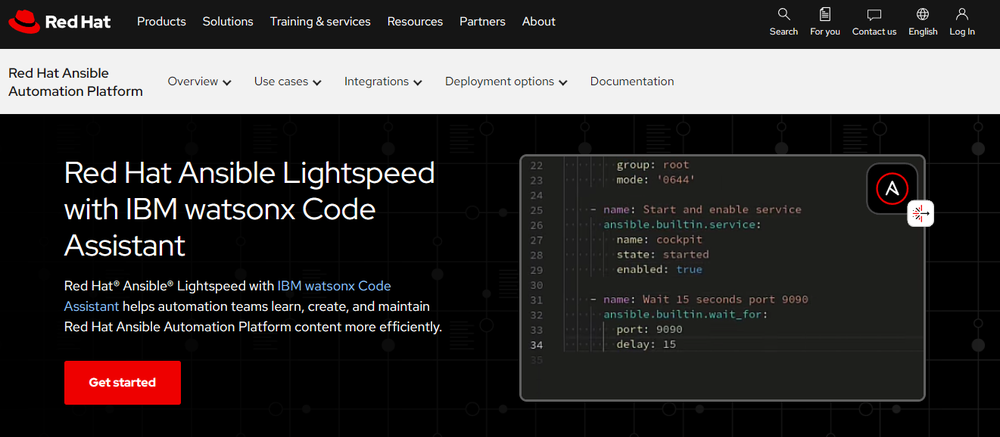Expand the Deployment options dropdown
1000x437 pixels.
pyautogui.click(x=506, y=82)
